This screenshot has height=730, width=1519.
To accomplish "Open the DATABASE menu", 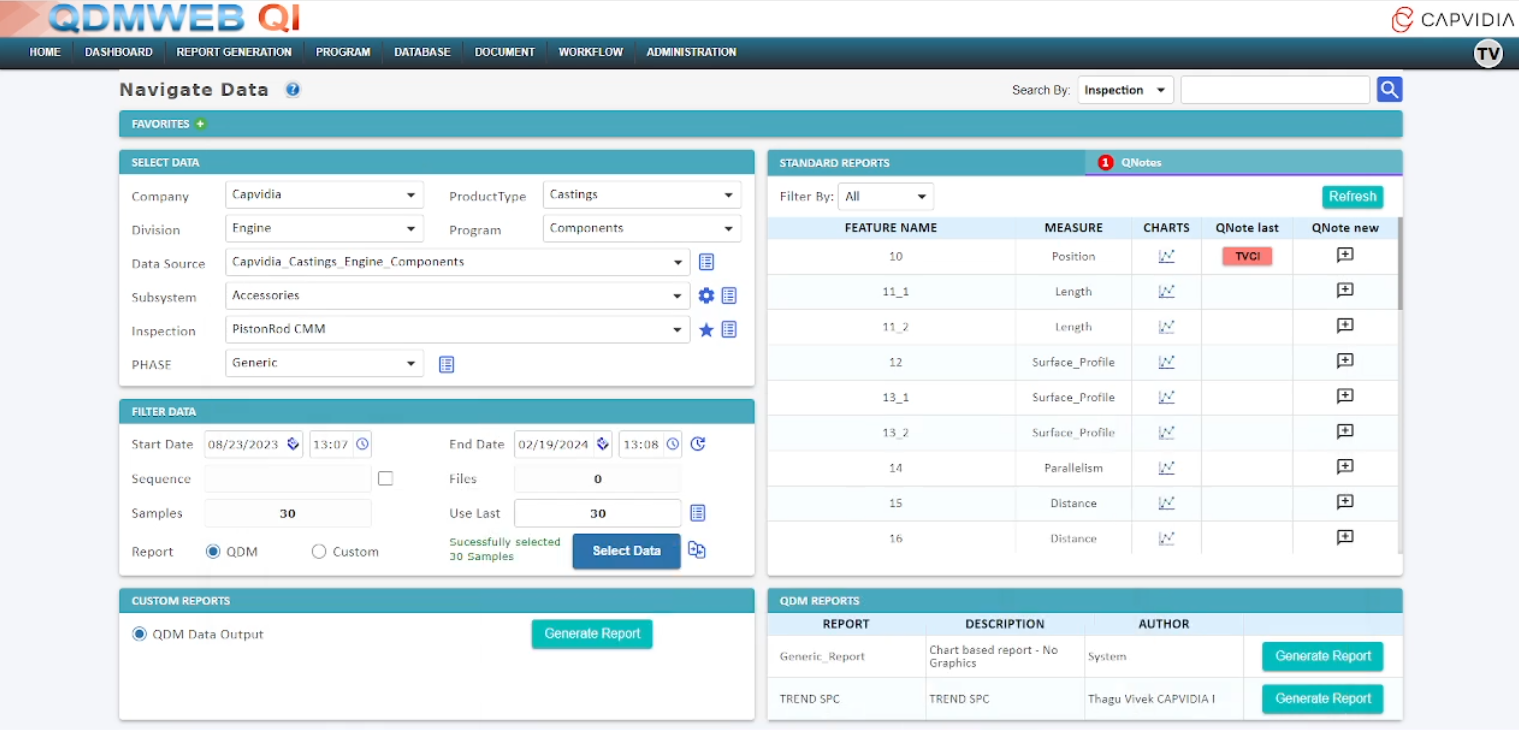I will (x=422, y=52).
